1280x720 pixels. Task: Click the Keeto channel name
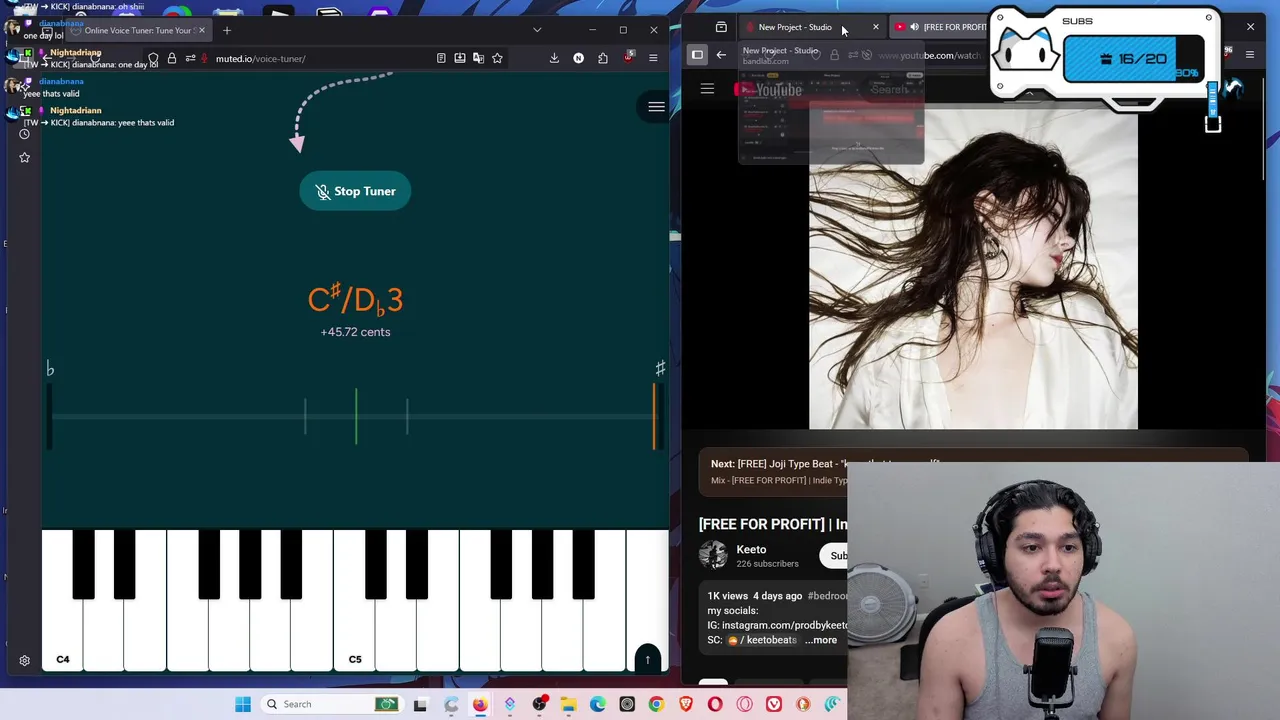(751, 549)
